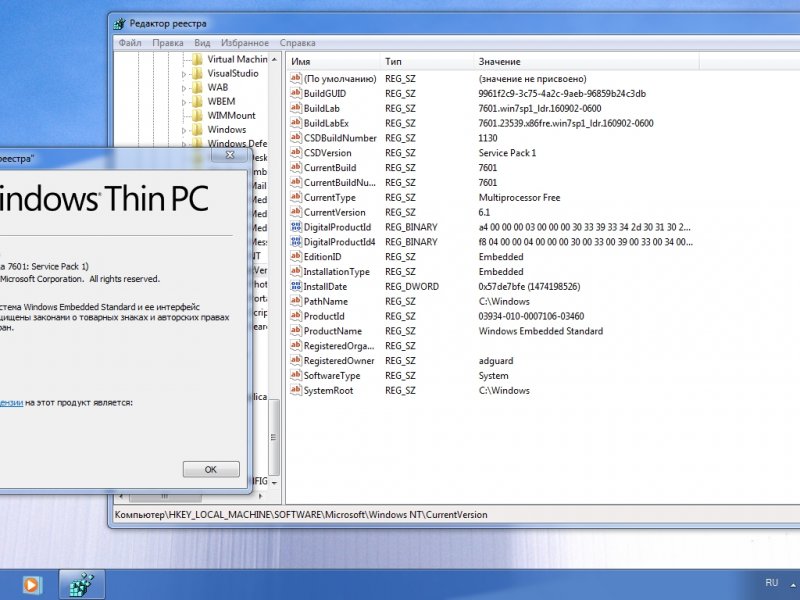Select the Virtual Machine tree folder

point(237,59)
